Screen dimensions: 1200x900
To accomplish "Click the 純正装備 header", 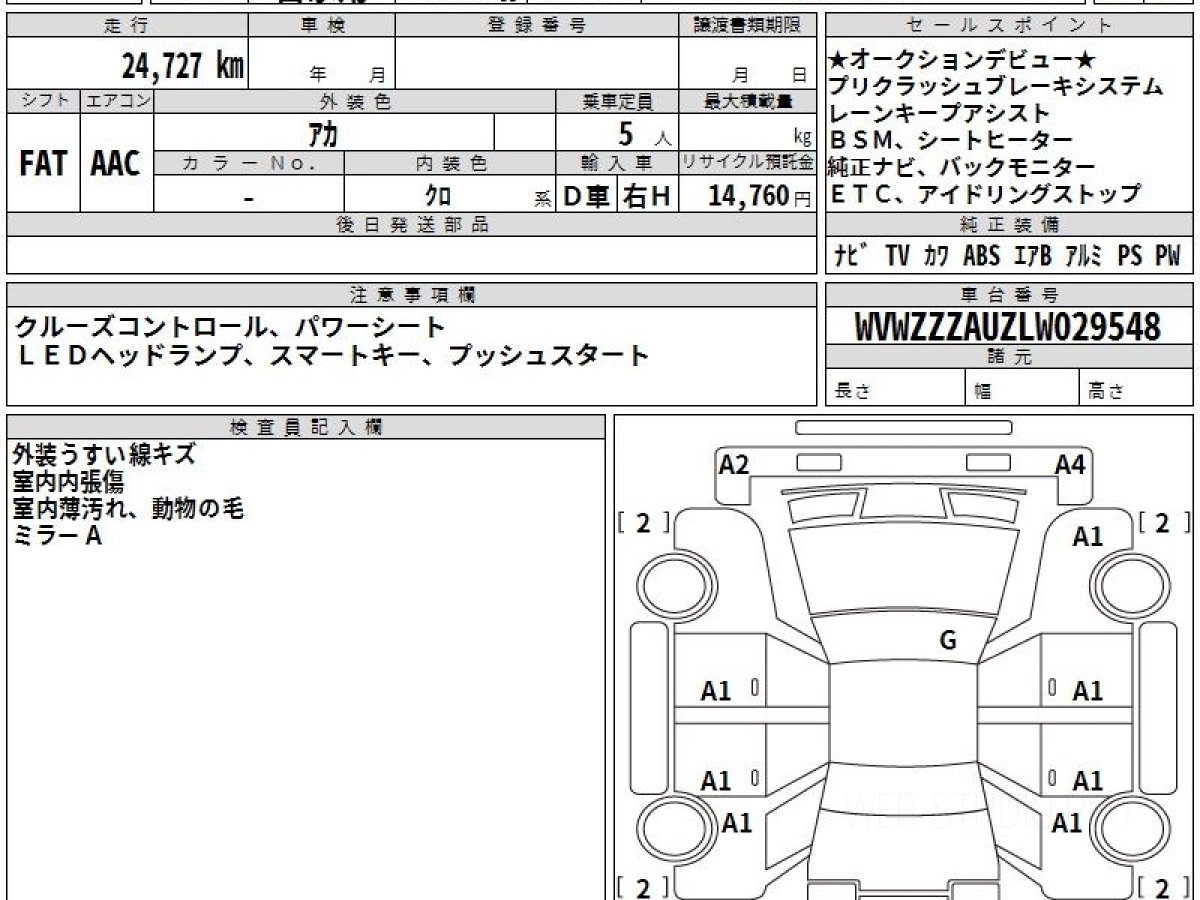I will point(1010,225).
